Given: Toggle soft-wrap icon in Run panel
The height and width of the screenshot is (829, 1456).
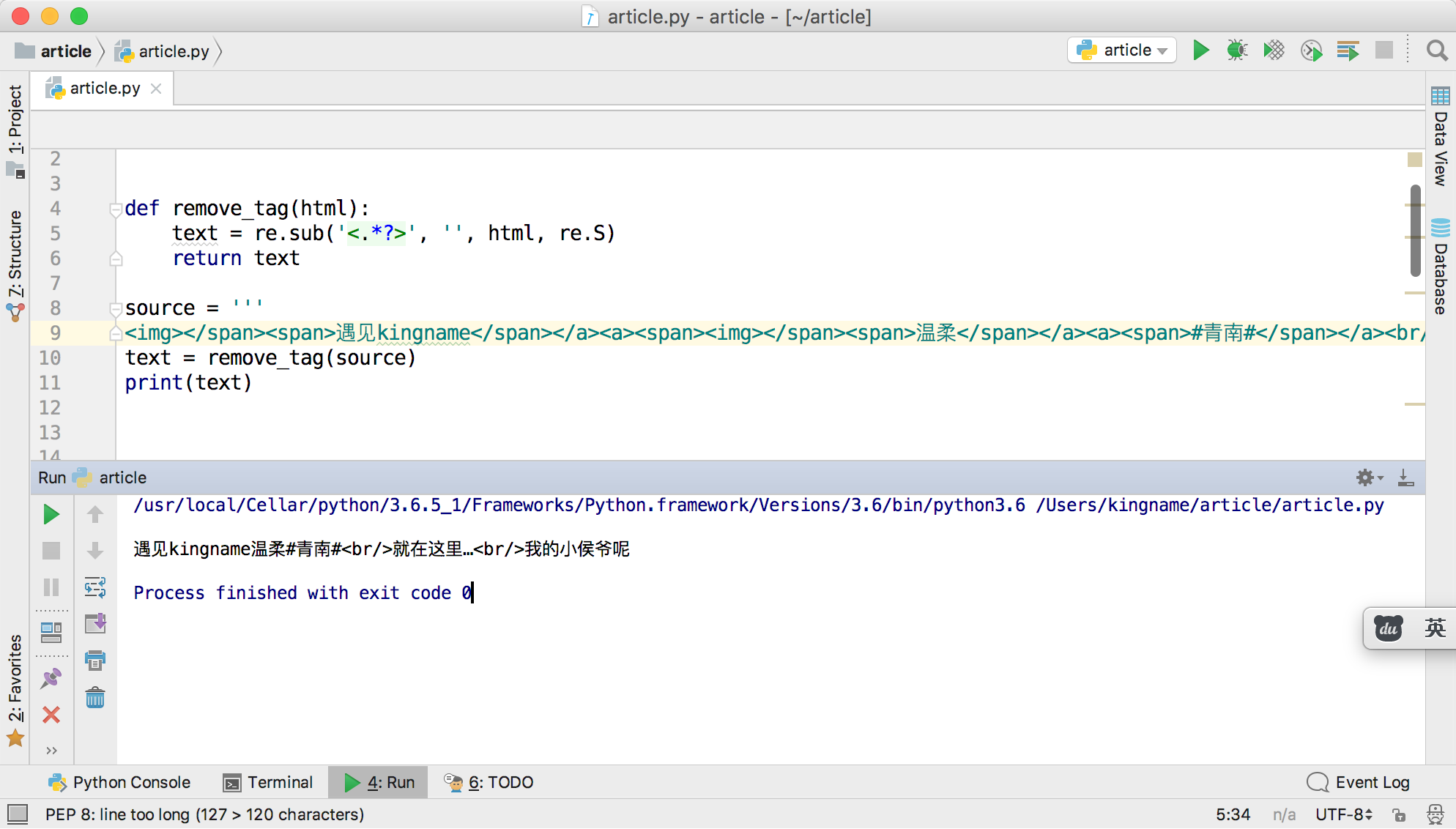Looking at the screenshot, I should (95, 587).
